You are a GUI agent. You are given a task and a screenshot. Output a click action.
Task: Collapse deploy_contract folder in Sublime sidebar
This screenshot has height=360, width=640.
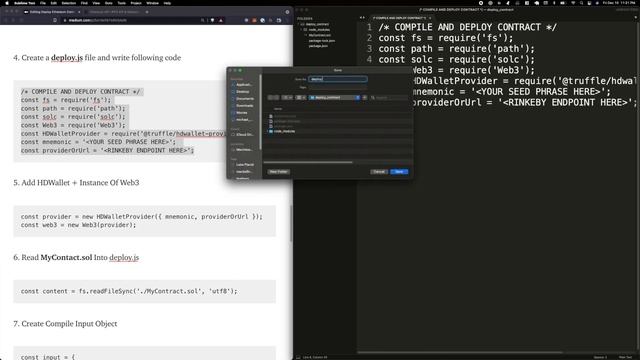(299, 24)
